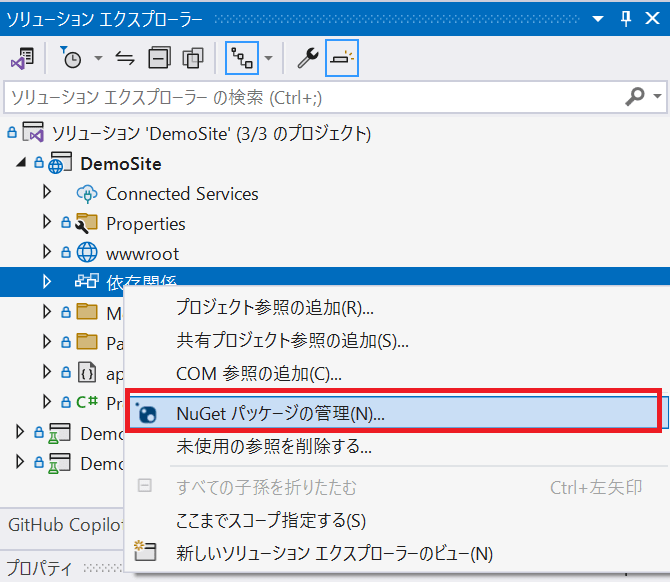Select the solution 'DemoSite' root node

tap(211, 134)
